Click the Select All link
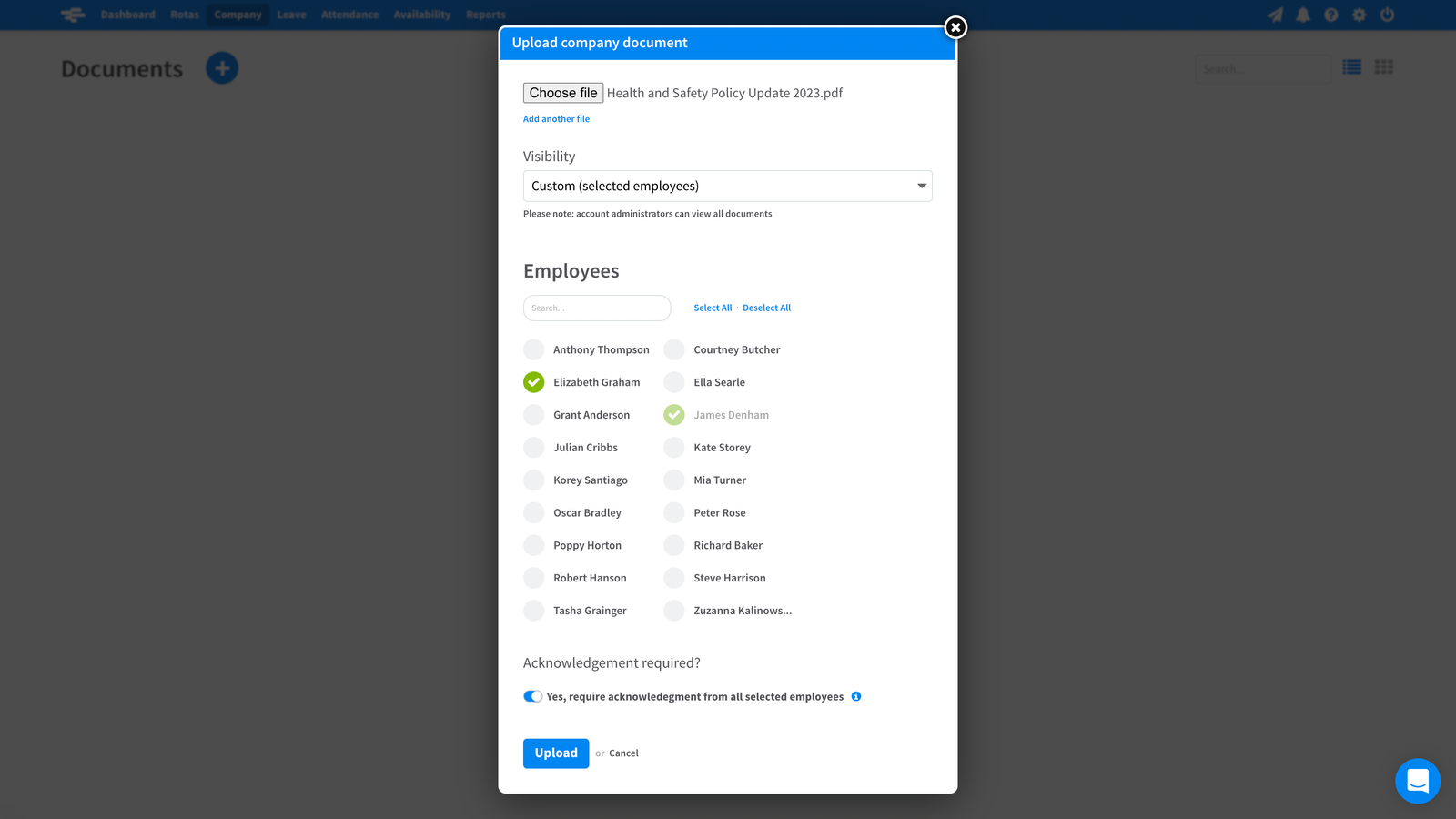The width and height of the screenshot is (1456, 819). click(x=713, y=308)
